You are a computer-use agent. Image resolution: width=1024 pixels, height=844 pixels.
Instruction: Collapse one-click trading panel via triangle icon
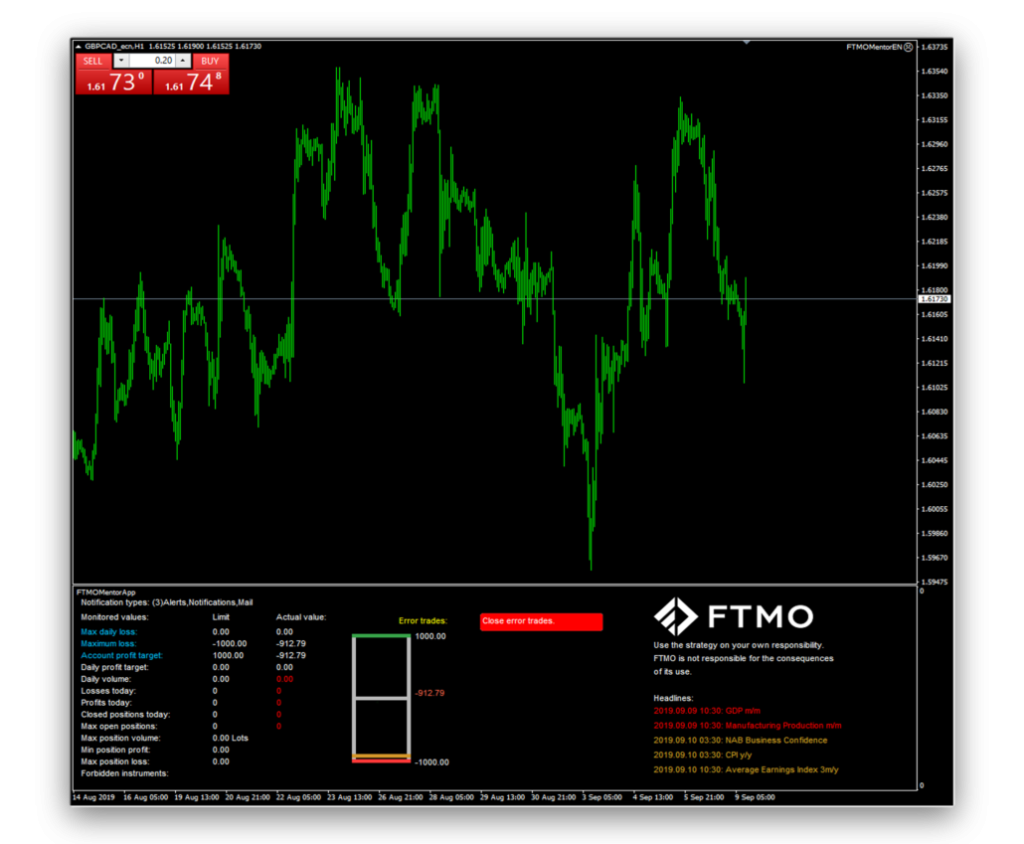[79, 47]
